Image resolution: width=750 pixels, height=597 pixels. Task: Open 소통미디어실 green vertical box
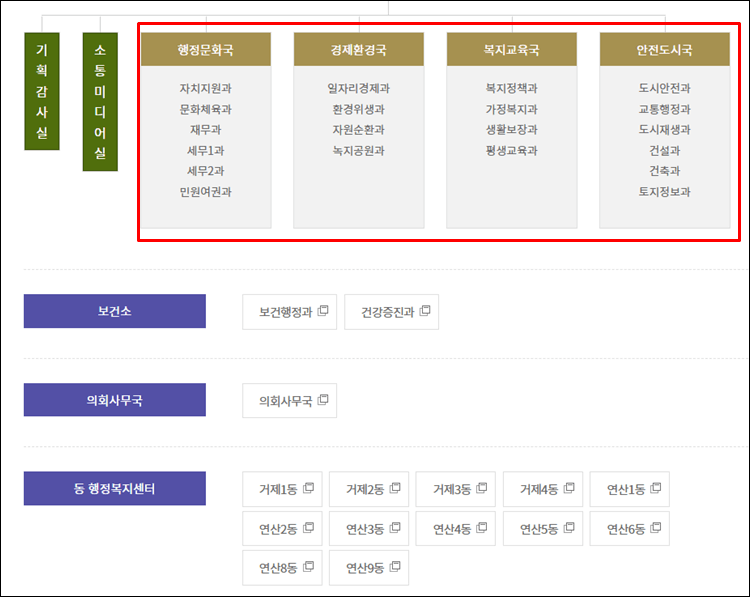pyautogui.click(x=100, y=101)
